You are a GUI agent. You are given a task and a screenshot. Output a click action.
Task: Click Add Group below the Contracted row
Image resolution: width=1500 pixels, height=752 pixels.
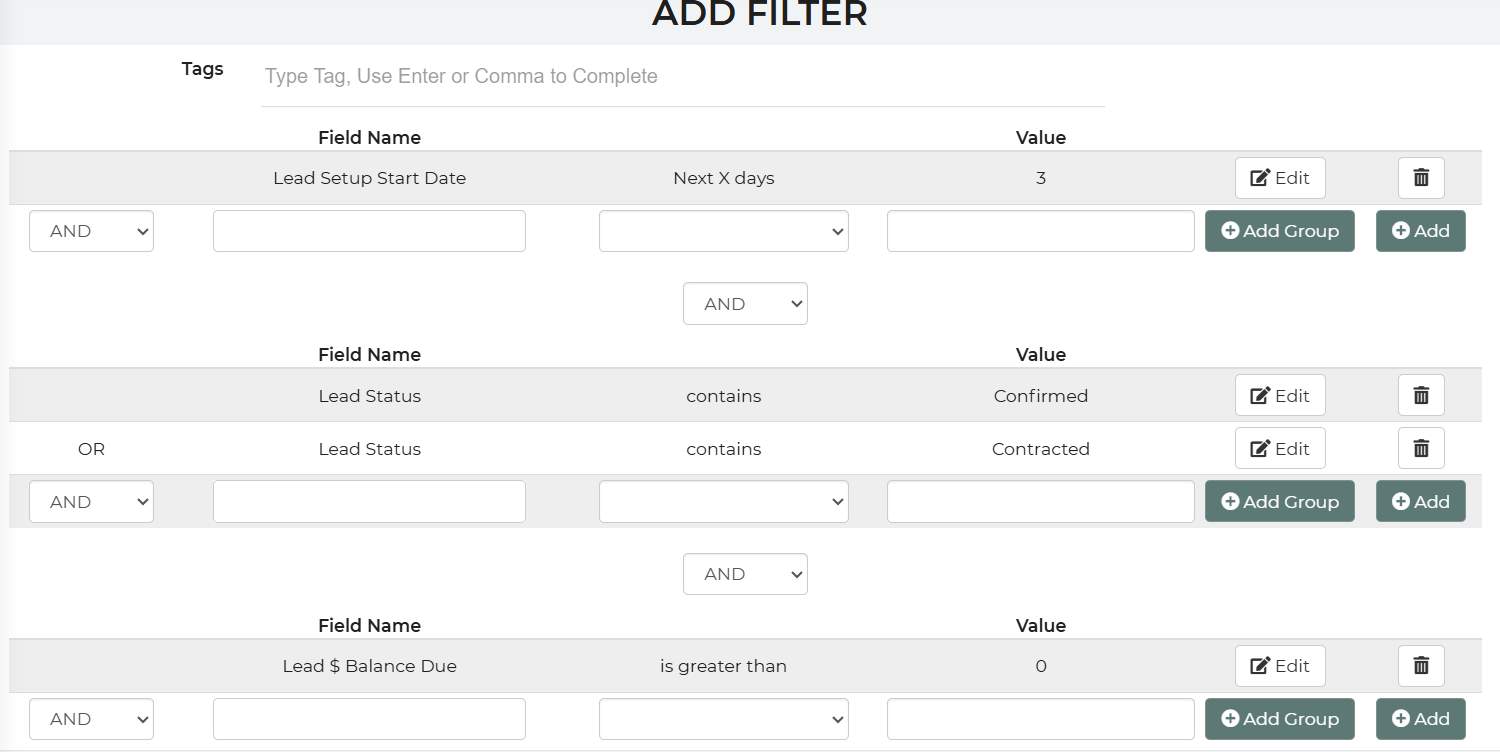tap(1280, 501)
